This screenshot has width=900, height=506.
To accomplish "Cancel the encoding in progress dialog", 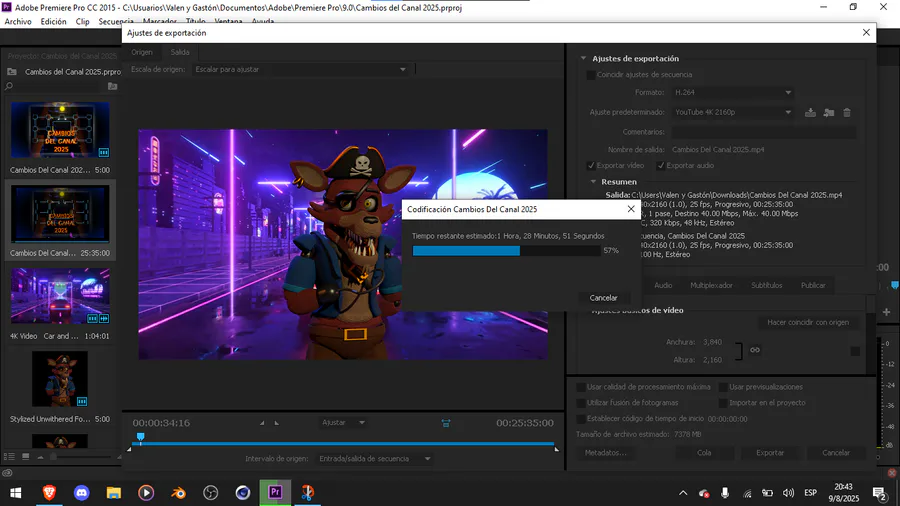I will click(603, 298).
